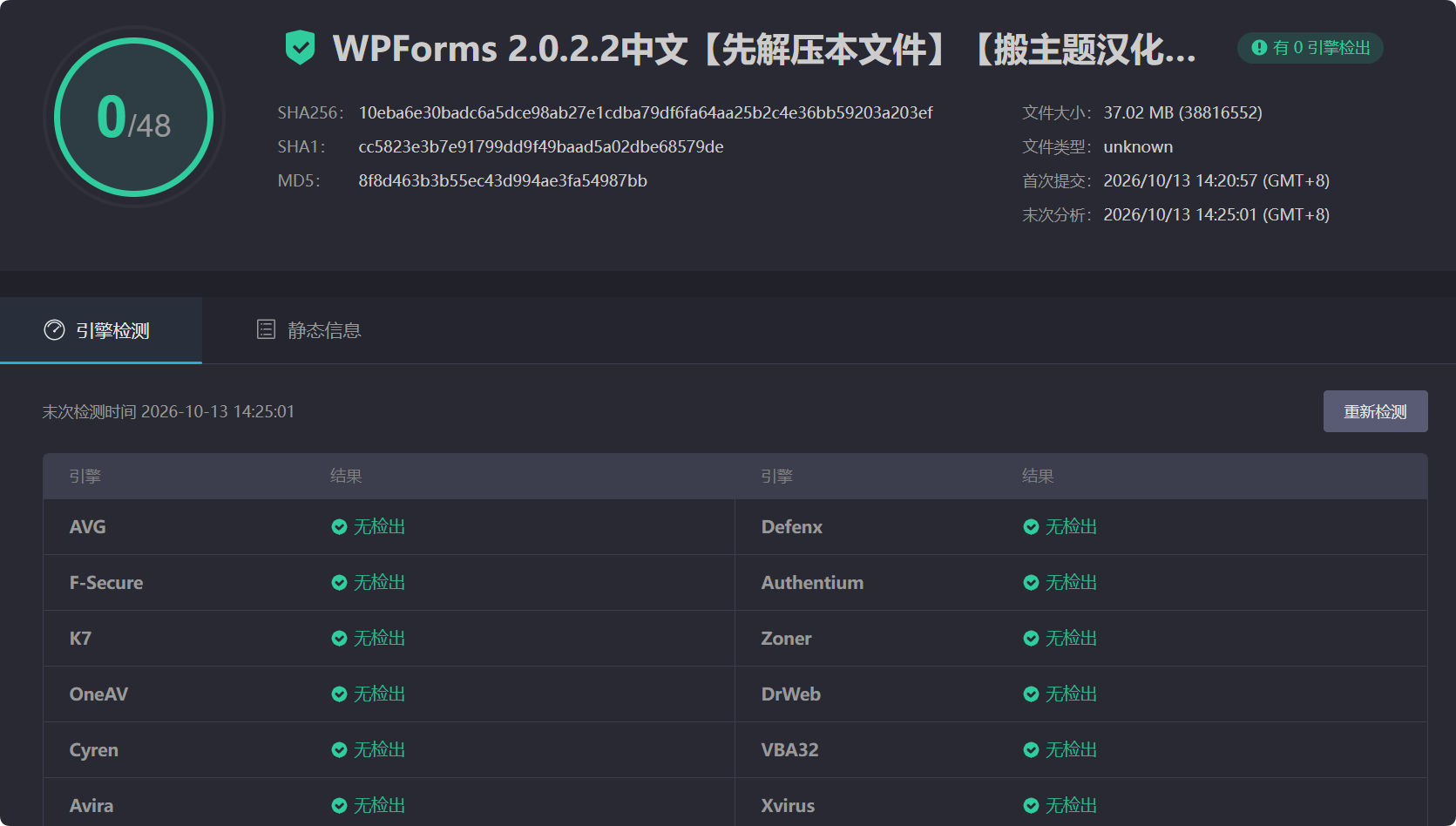Screen dimensions: 1456x826
Task: Click the check icon in Zoner row
Action: click(1031, 639)
